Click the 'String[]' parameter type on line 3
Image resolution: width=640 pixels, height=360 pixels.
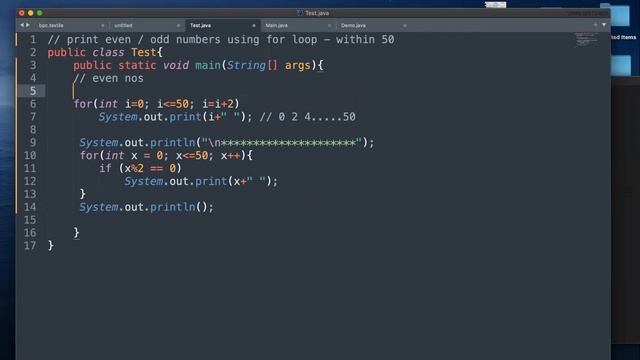coord(252,65)
